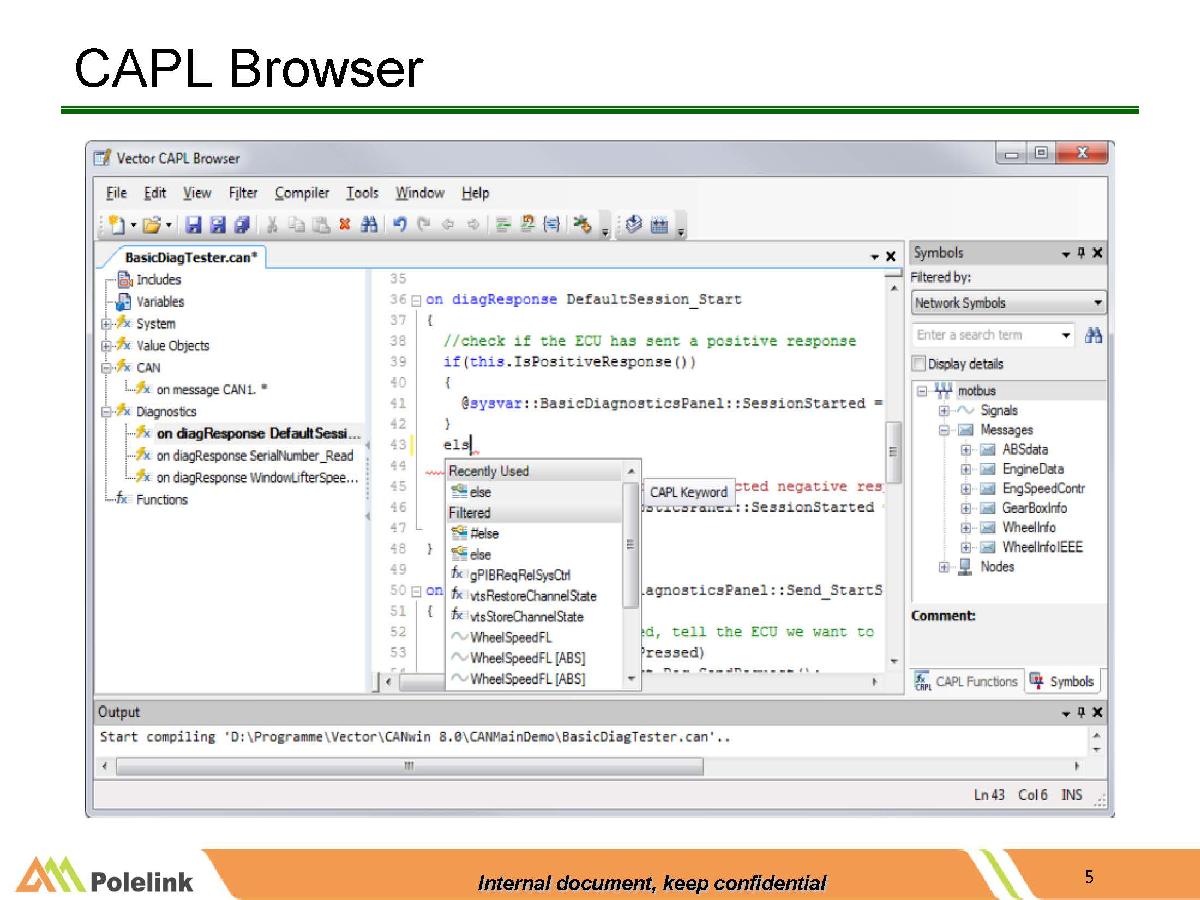The width and height of the screenshot is (1200, 900).
Task: Click the Cut scissors icon
Action: tap(271, 225)
